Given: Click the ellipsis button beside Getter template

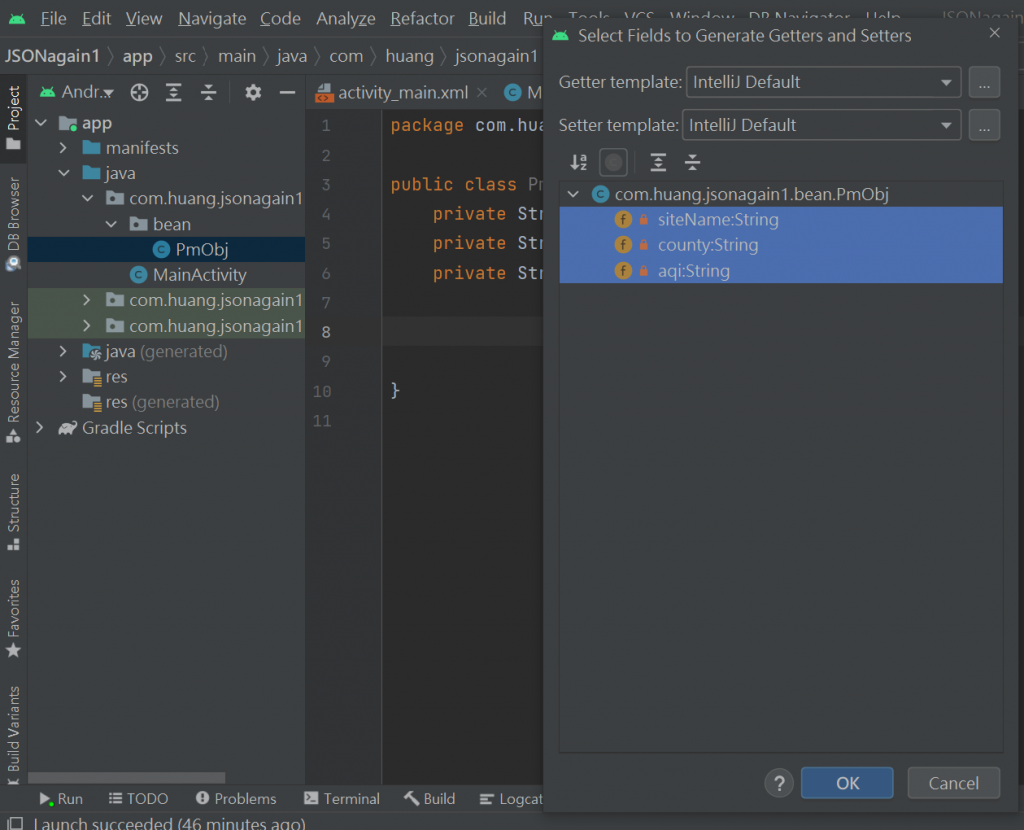Looking at the screenshot, I should click(984, 82).
